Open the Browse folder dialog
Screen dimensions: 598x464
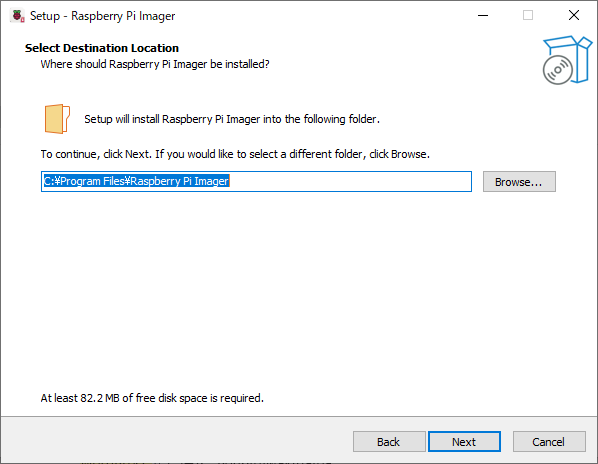[x=519, y=181]
